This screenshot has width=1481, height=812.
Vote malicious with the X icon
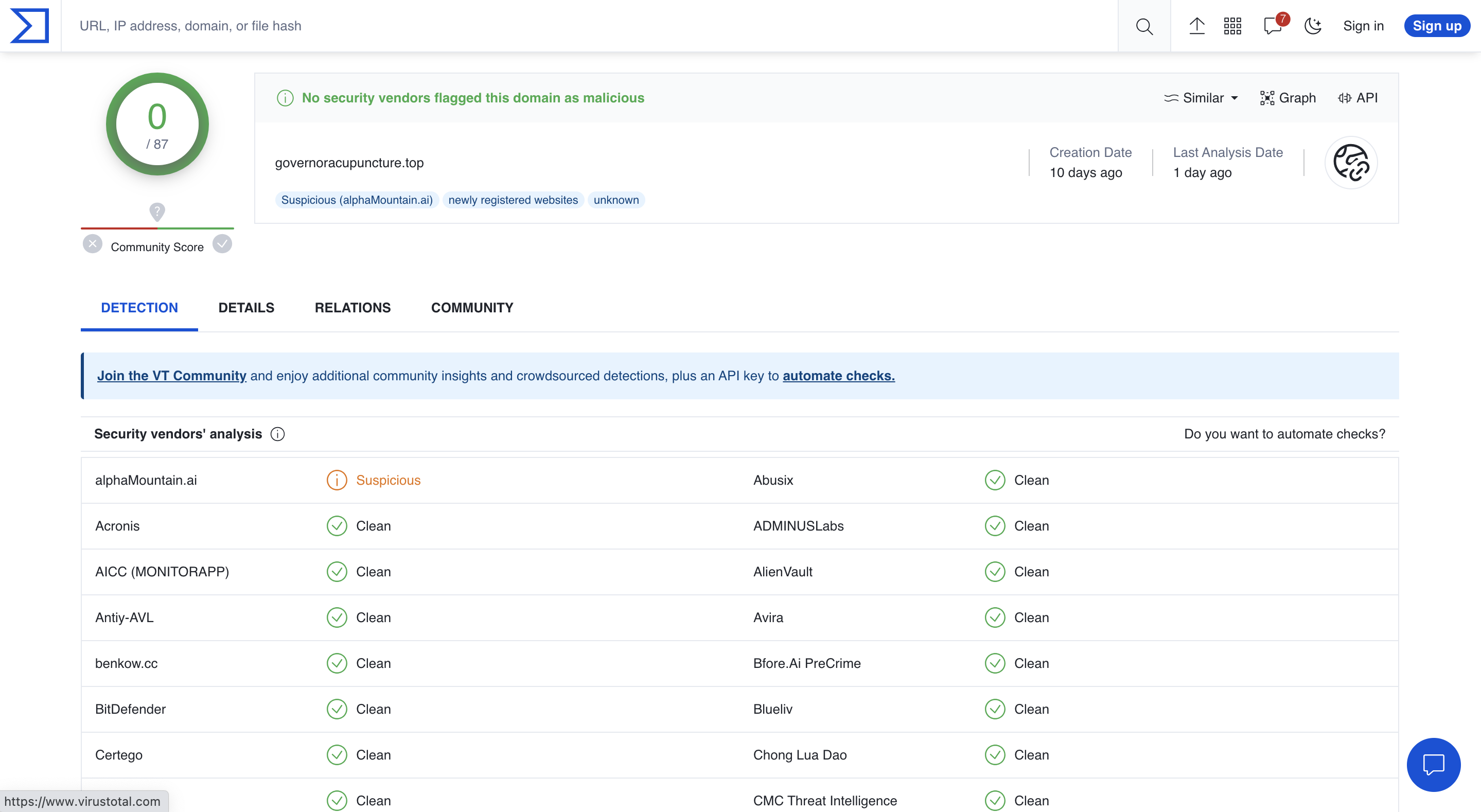92,244
